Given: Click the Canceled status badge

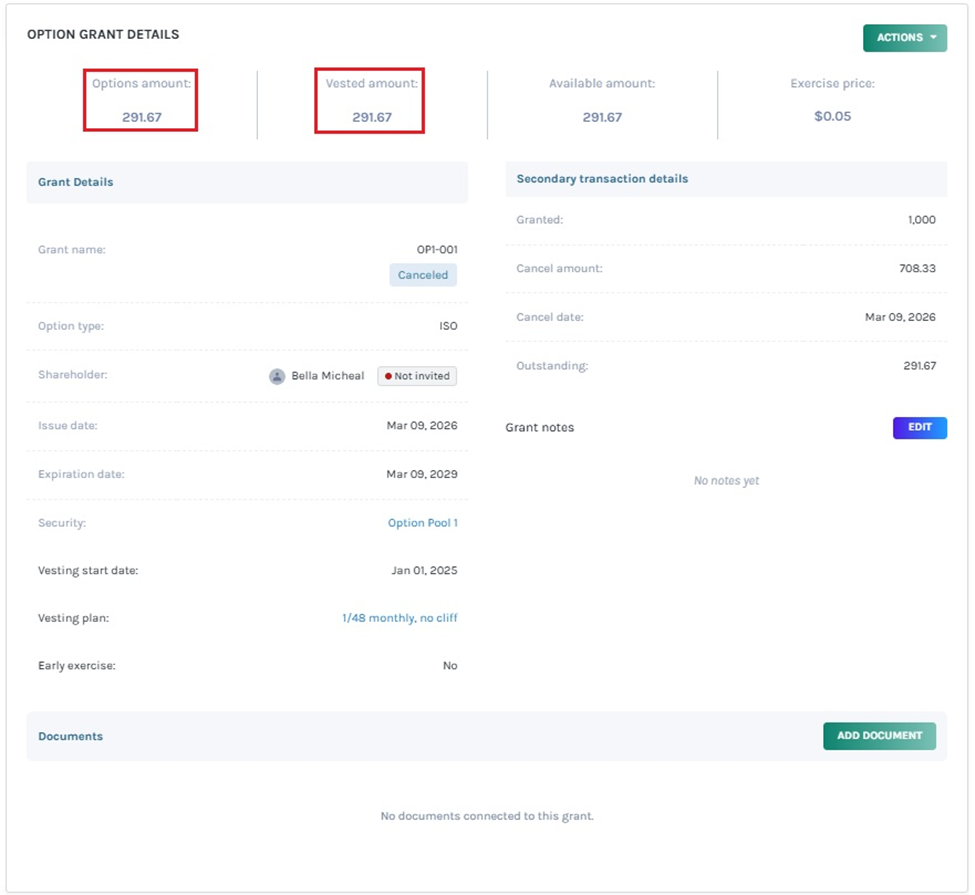Looking at the screenshot, I should [x=422, y=275].
